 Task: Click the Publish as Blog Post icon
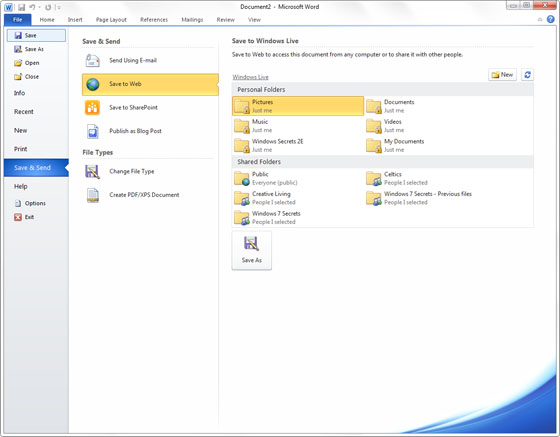point(92,131)
